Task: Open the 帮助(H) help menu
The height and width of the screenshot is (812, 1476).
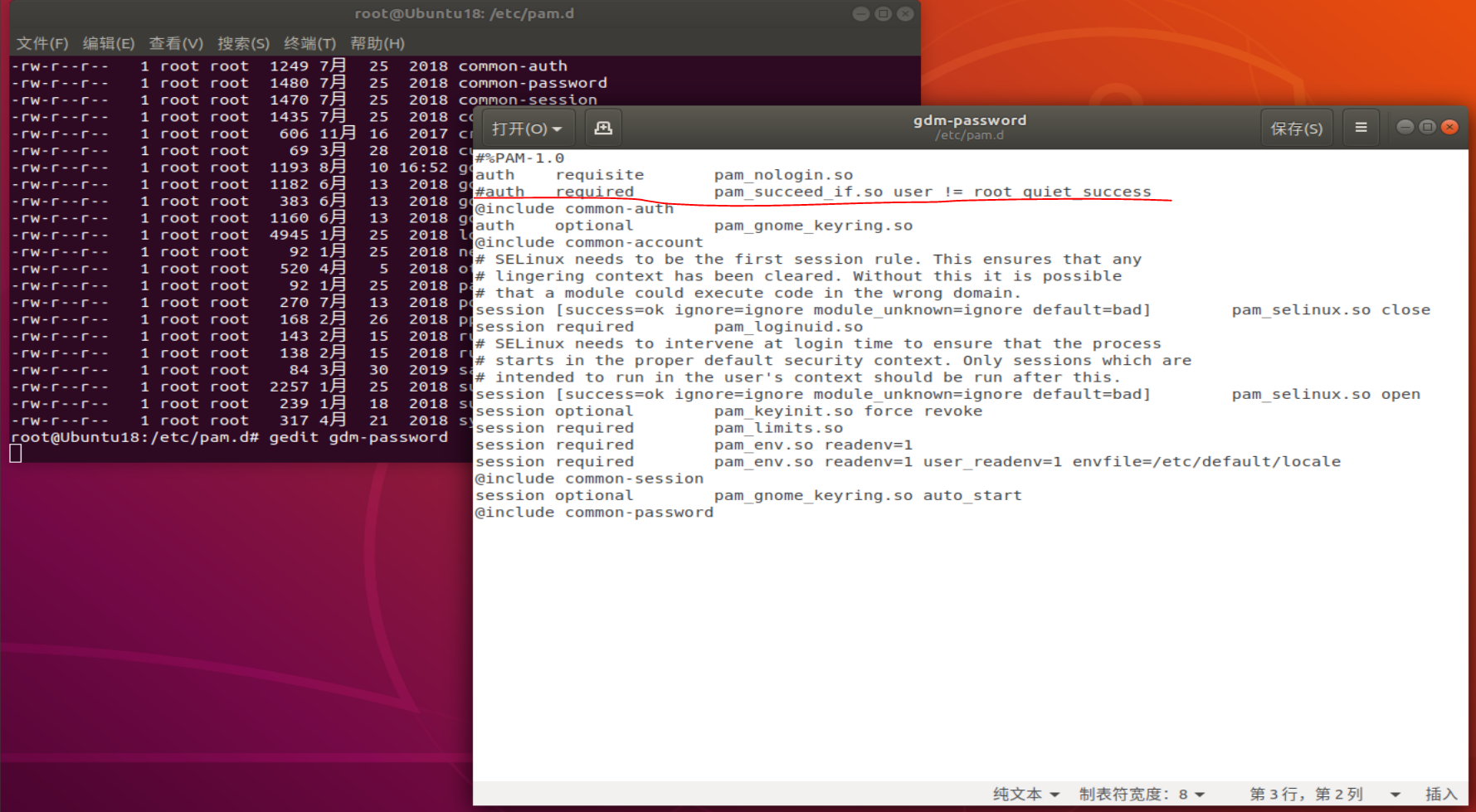Action: [x=374, y=43]
